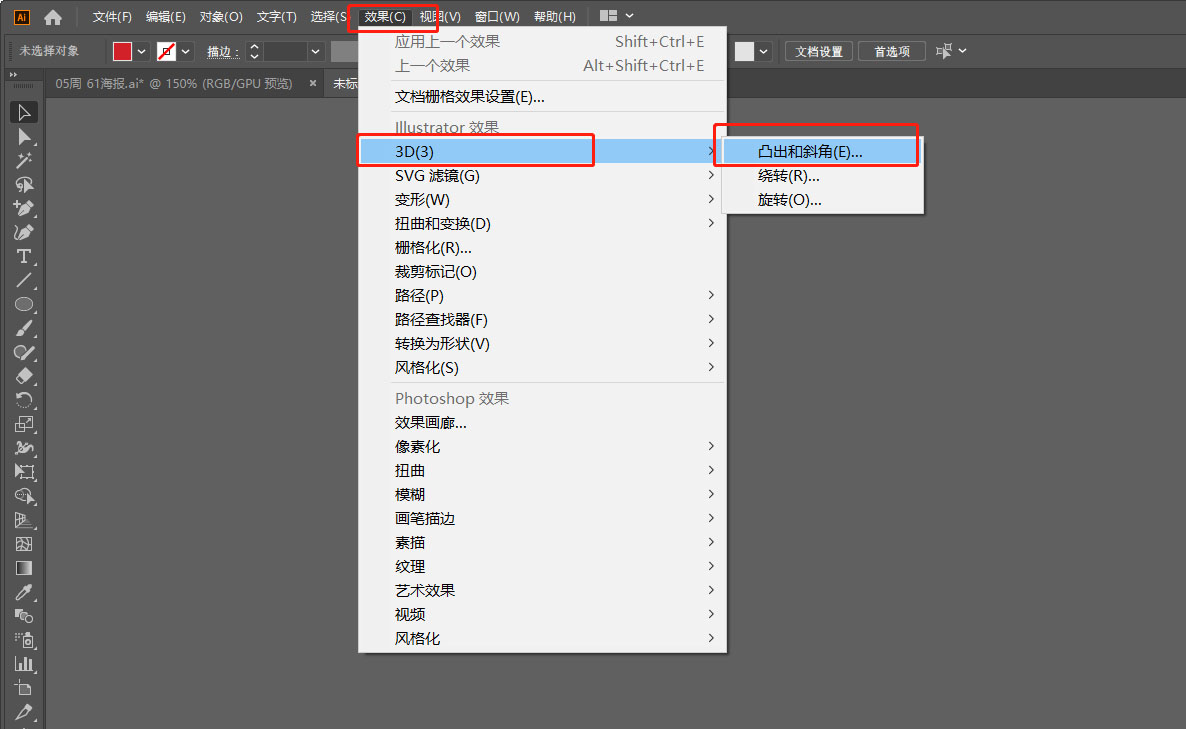The image size is (1186, 729).
Task: Open the 帮助(H) menu
Action: (554, 17)
